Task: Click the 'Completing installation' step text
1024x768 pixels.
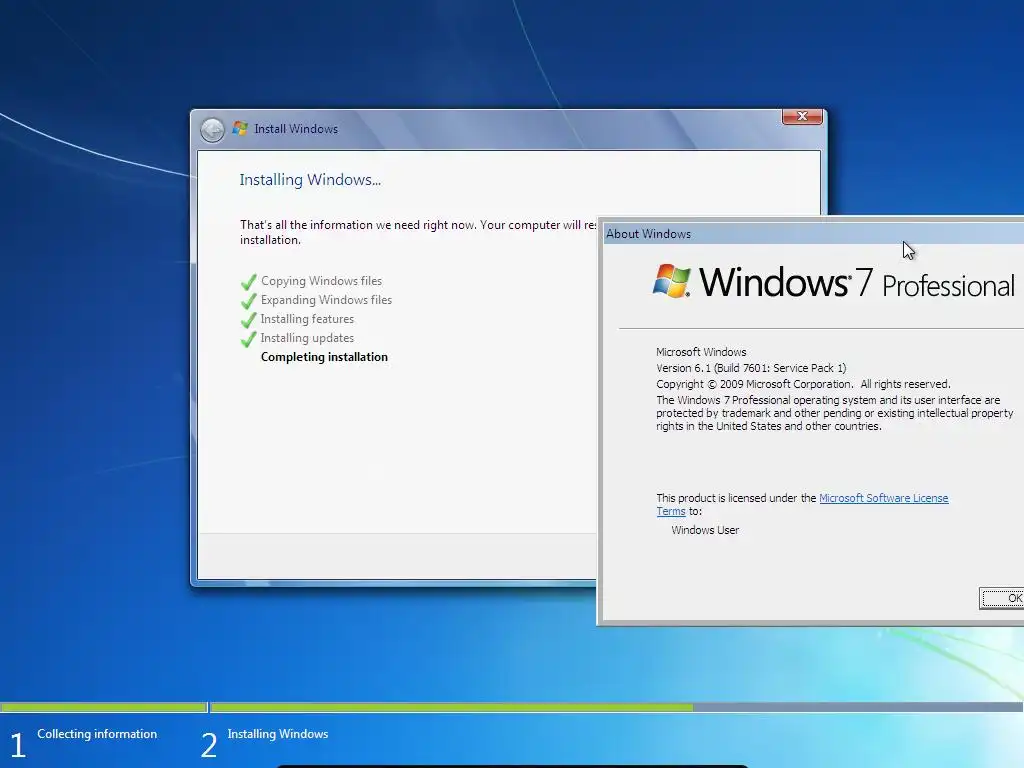Action: [x=324, y=357]
